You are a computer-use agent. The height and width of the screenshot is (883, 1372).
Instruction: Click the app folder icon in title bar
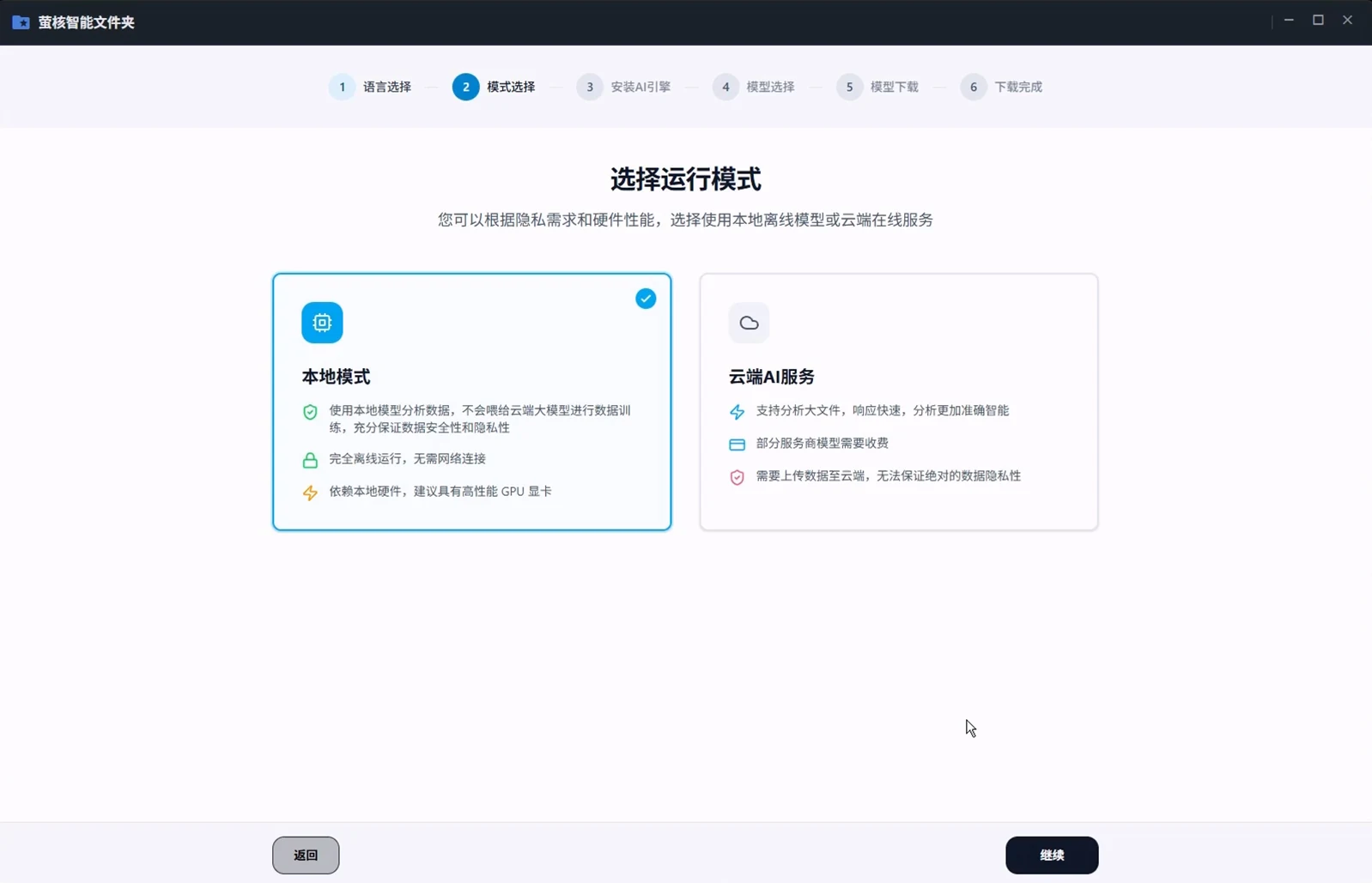(21, 22)
